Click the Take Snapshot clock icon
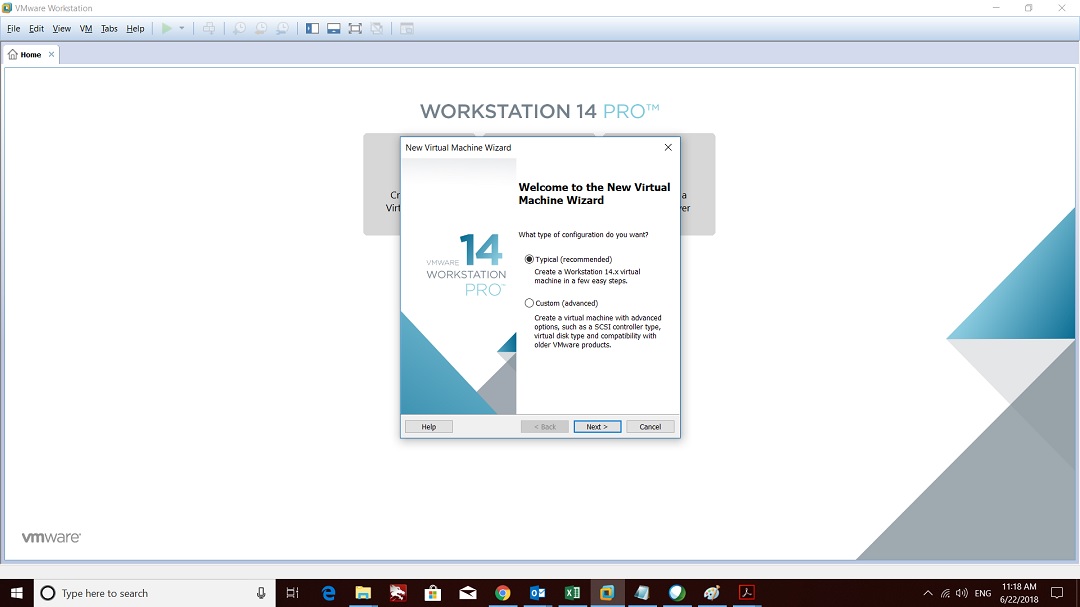This screenshot has width=1080, height=607. [x=239, y=28]
